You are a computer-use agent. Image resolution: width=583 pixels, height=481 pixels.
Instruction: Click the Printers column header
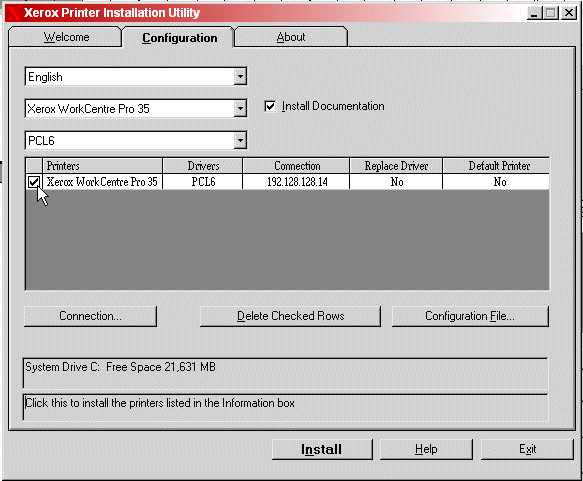click(x=103, y=166)
